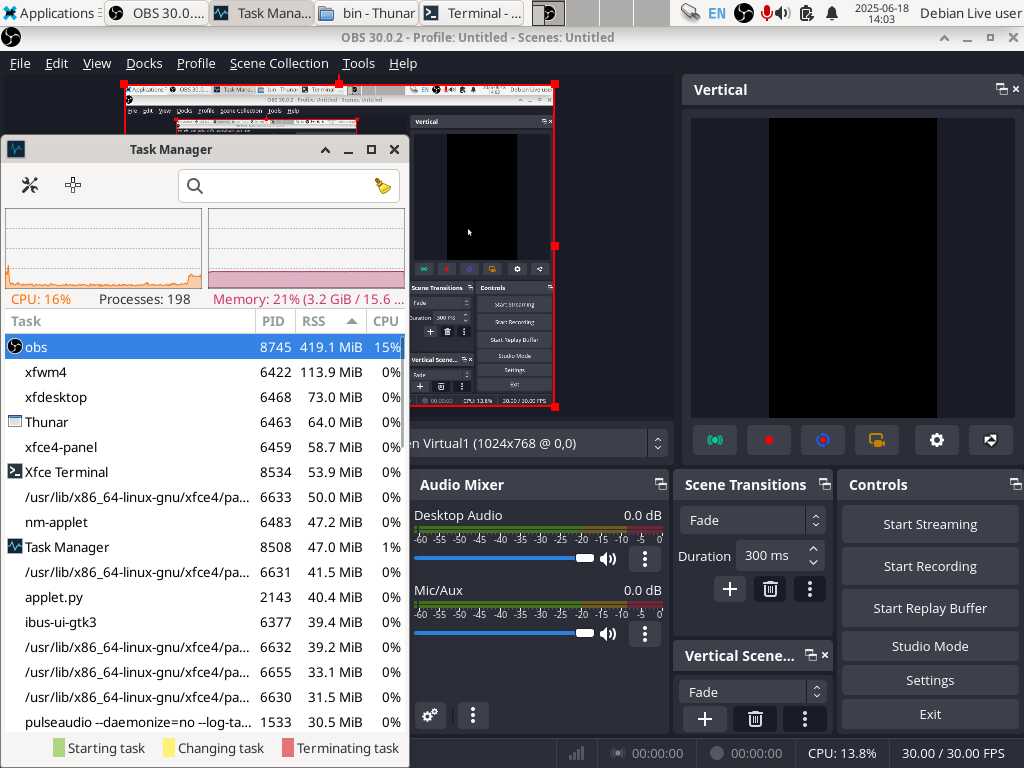Open the Vertical Scene transitions three-dot menu
This screenshot has width=1024, height=768.
click(805, 719)
